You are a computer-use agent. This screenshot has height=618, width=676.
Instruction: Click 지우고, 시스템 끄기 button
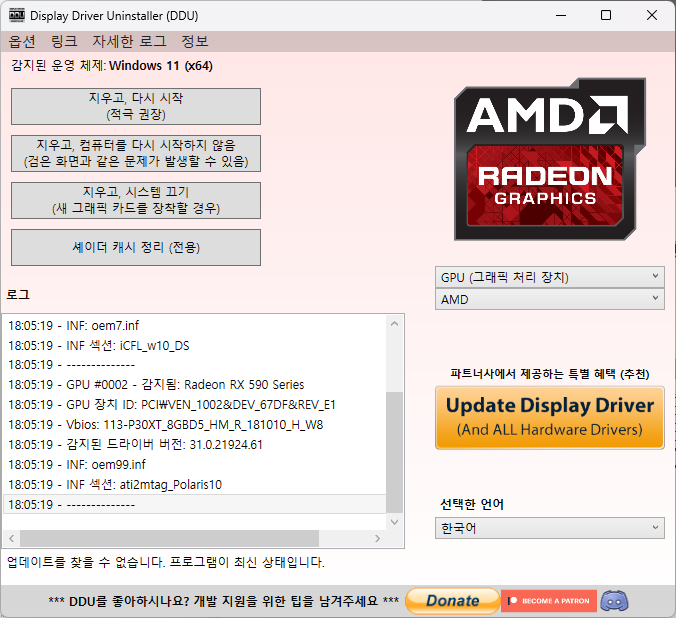coord(136,201)
